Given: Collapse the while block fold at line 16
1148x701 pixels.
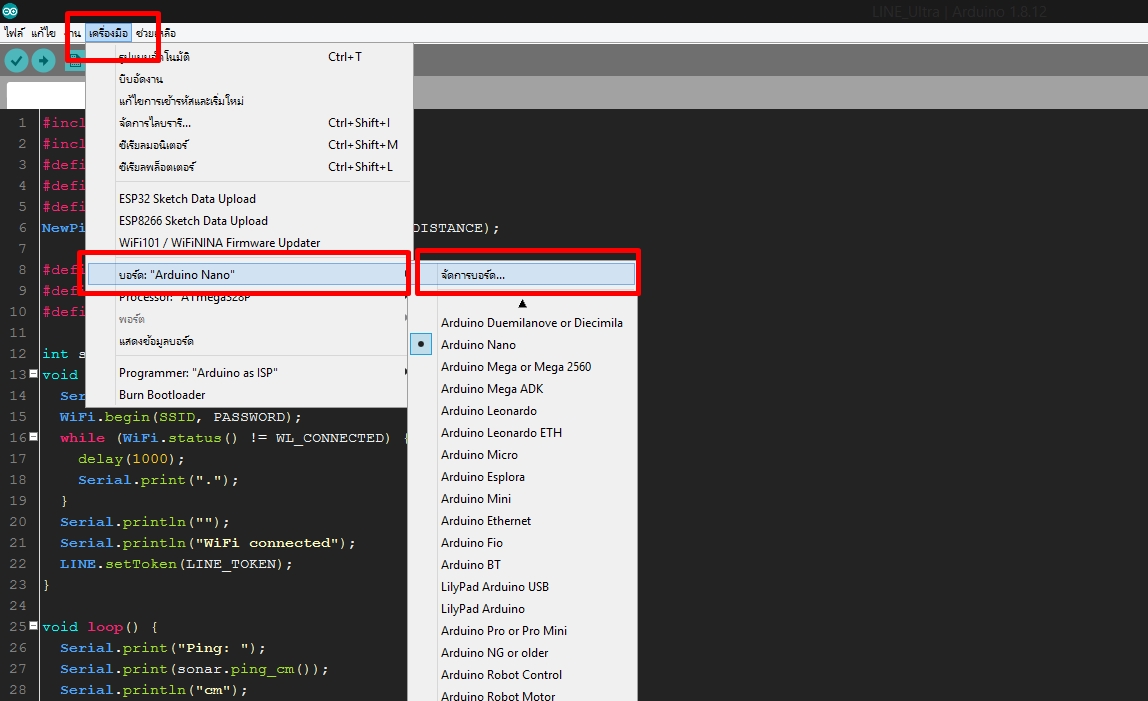Looking at the screenshot, I should [33, 437].
